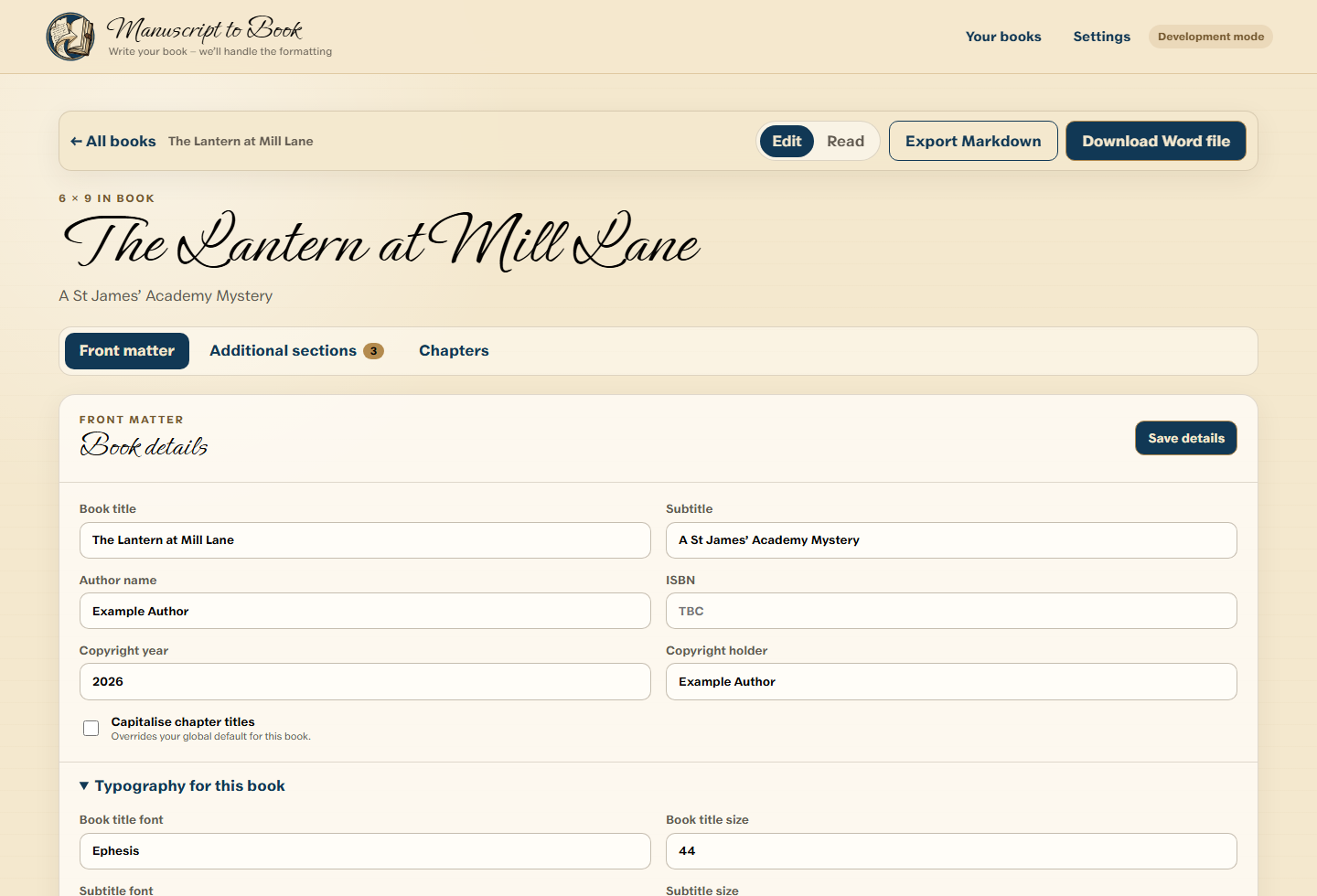Click the Author name field
The height and width of the screenshot is (896, 1317).
pos(365,611)
